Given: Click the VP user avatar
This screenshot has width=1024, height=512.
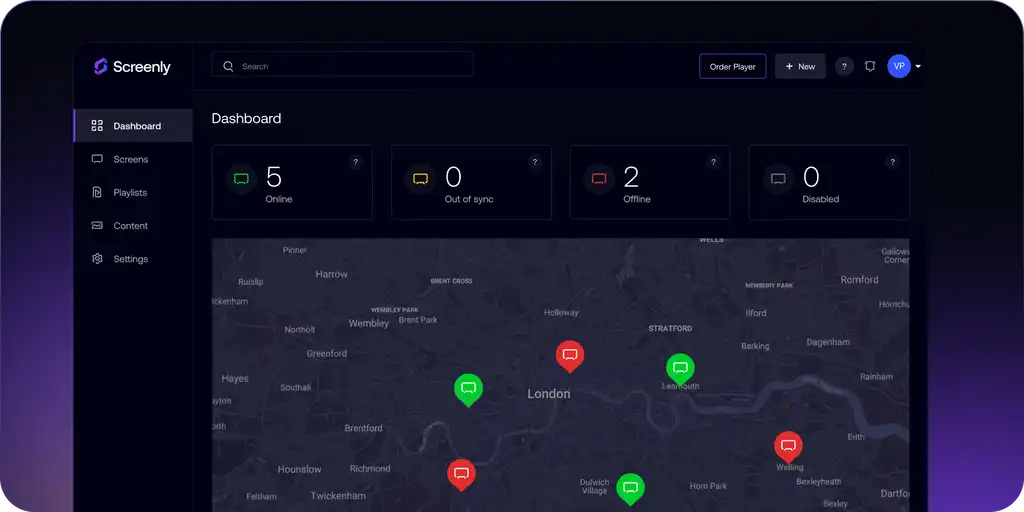Looking at the screenshot, I should 899,66.
